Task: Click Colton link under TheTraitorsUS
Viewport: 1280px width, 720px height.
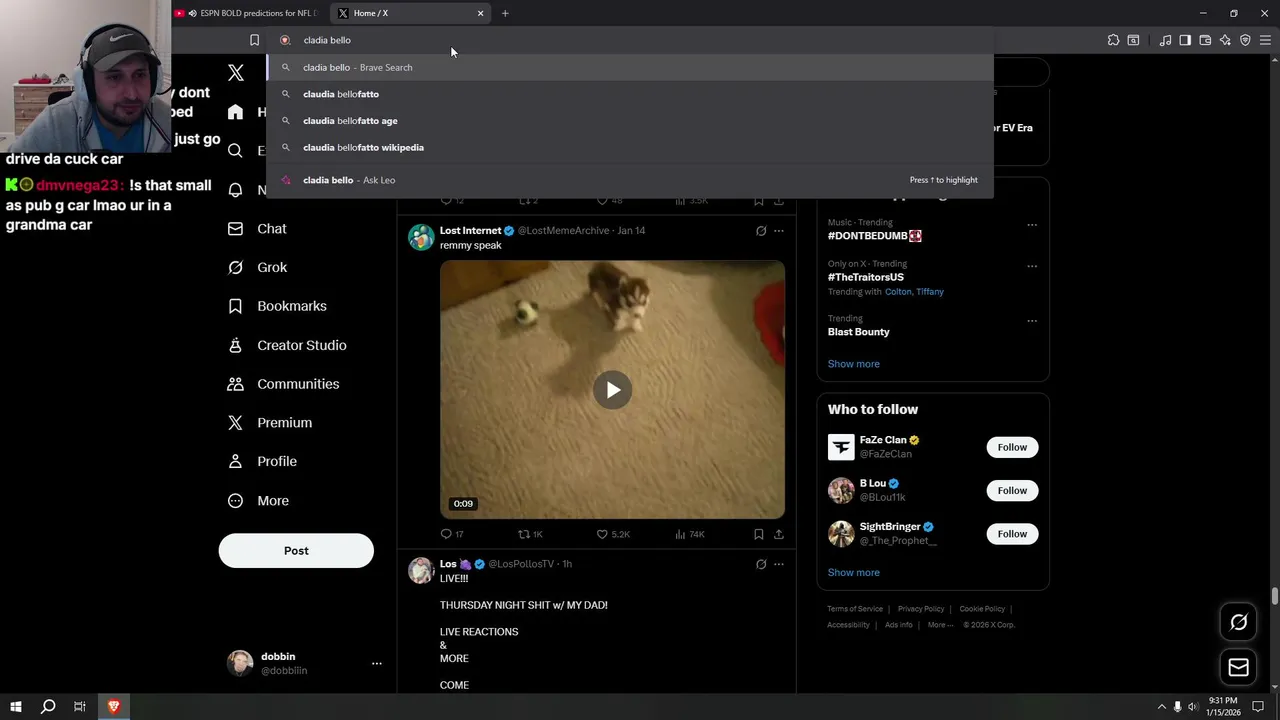Action: (898, 292)
